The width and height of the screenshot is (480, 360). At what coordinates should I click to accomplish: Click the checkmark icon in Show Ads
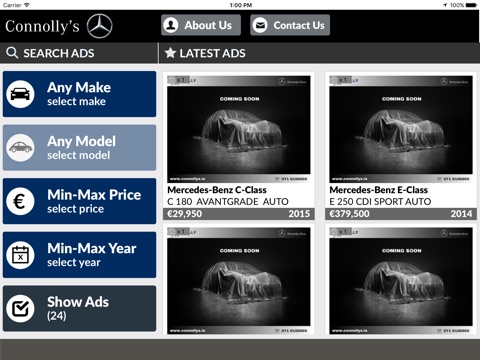[20, 309]
